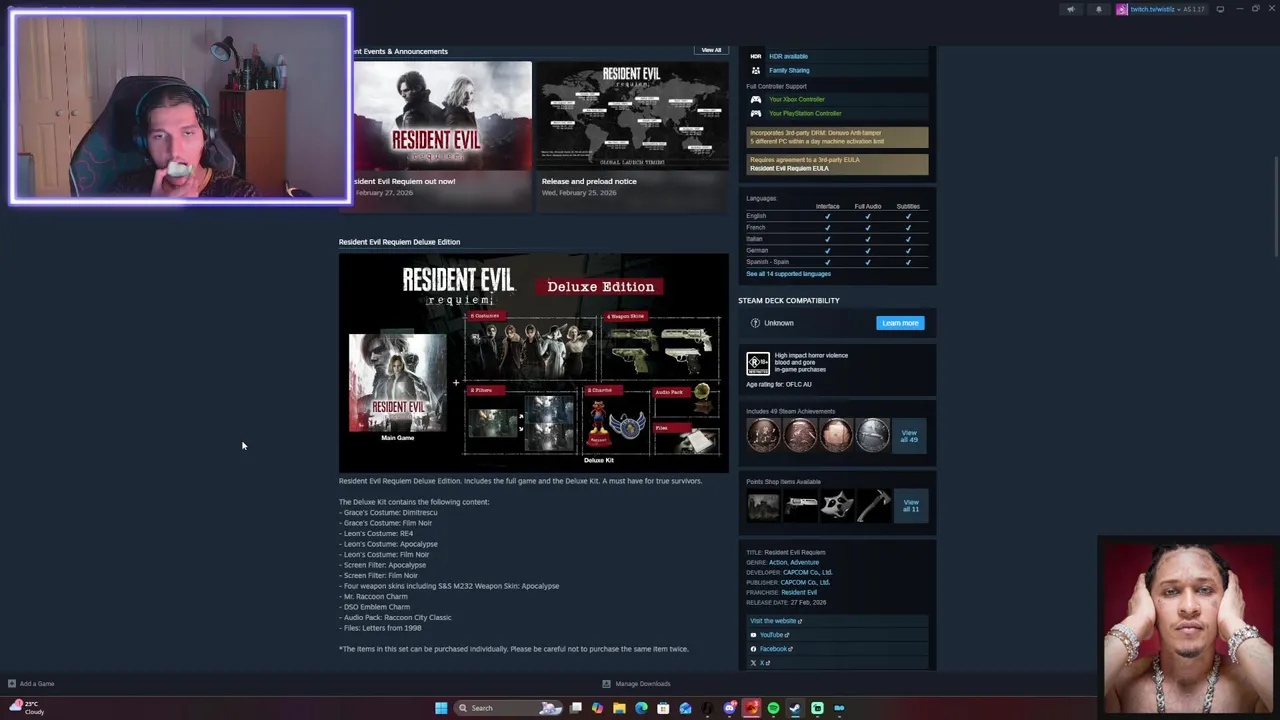
Task: Click the notification bell icon at top
Action: (x=1098, y=9)
